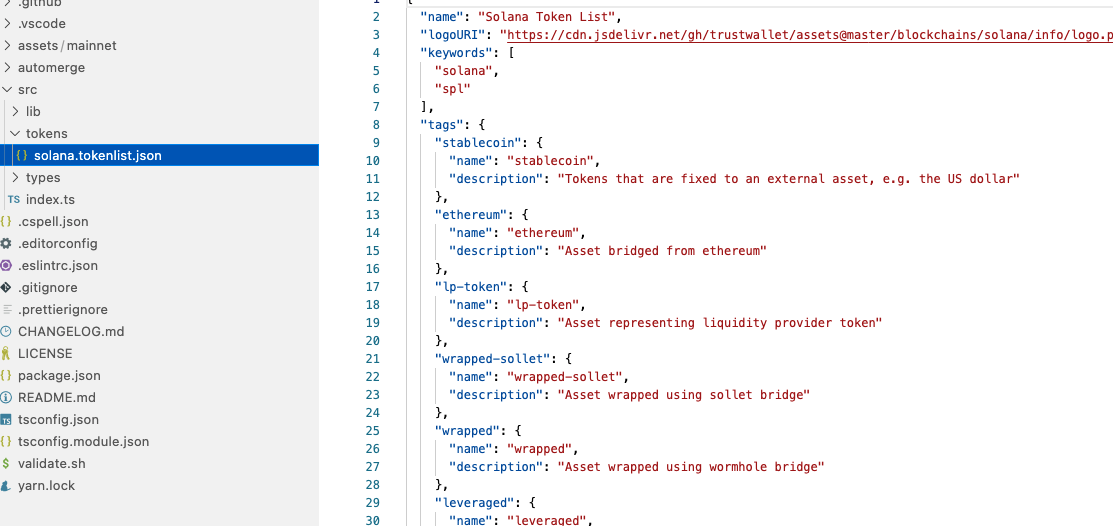This screenshot has width=1113, height=526.
Task: Select the types folder
Action: pyautogui.click(x=43, y=177)
